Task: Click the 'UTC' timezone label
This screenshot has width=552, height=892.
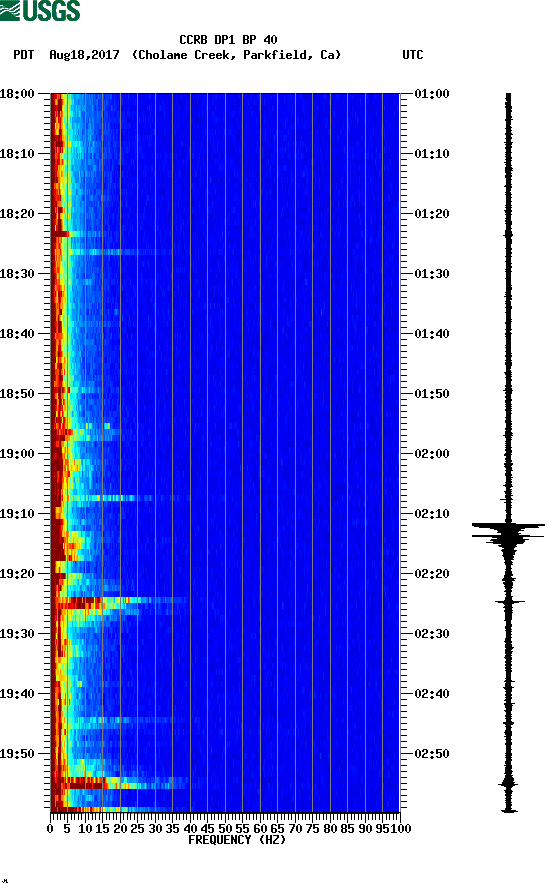Action: coord(413,55)
